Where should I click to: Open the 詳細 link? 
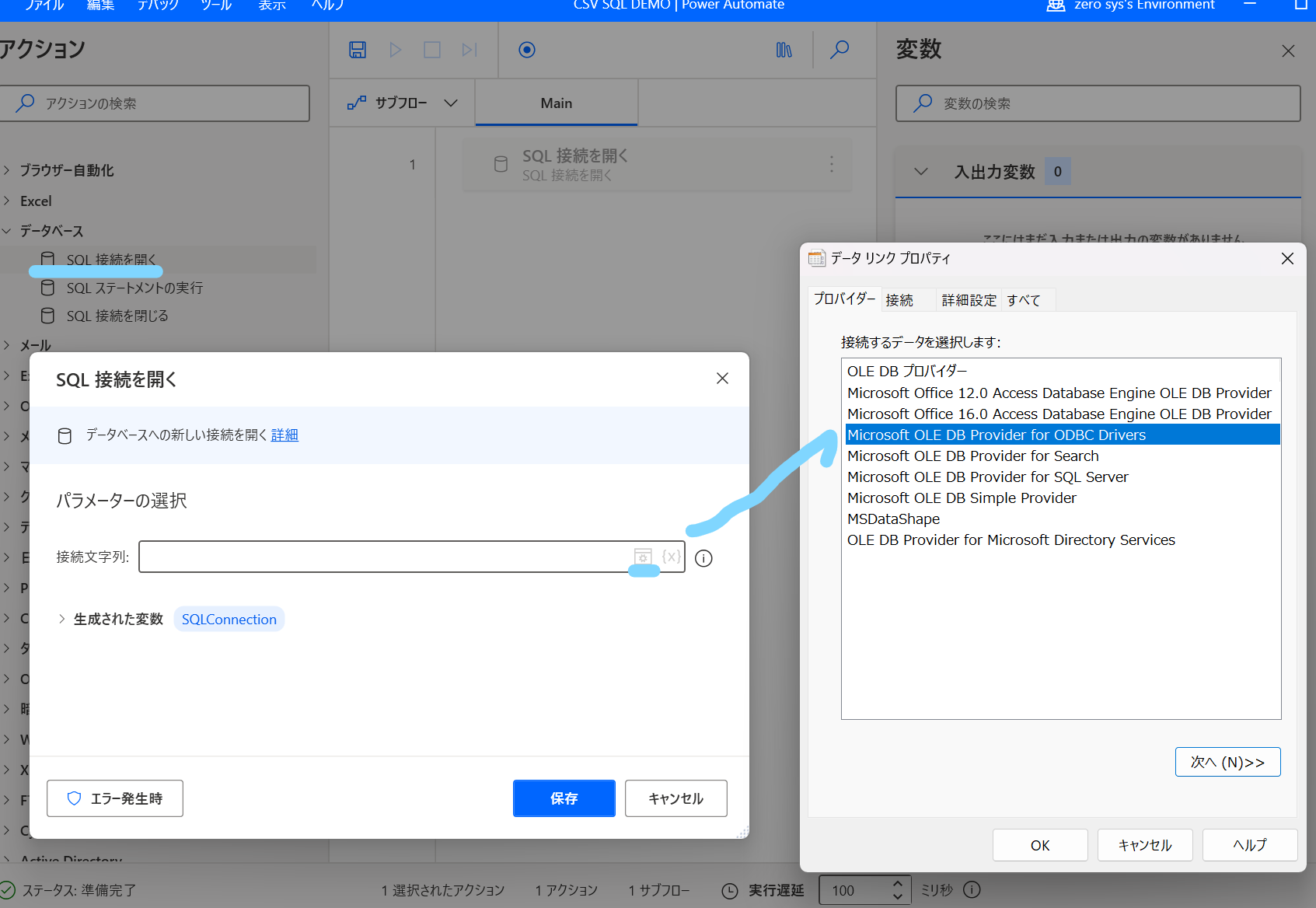(x=284, y=435)
